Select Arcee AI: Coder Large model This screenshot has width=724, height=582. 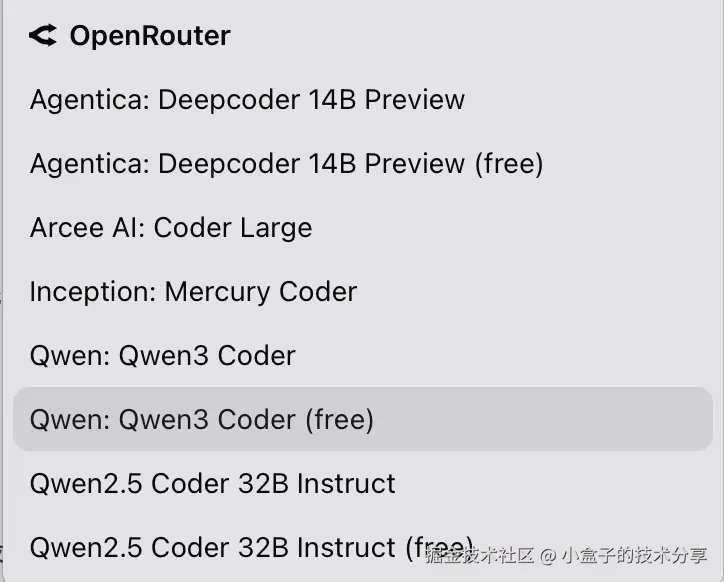click(171, 228)
